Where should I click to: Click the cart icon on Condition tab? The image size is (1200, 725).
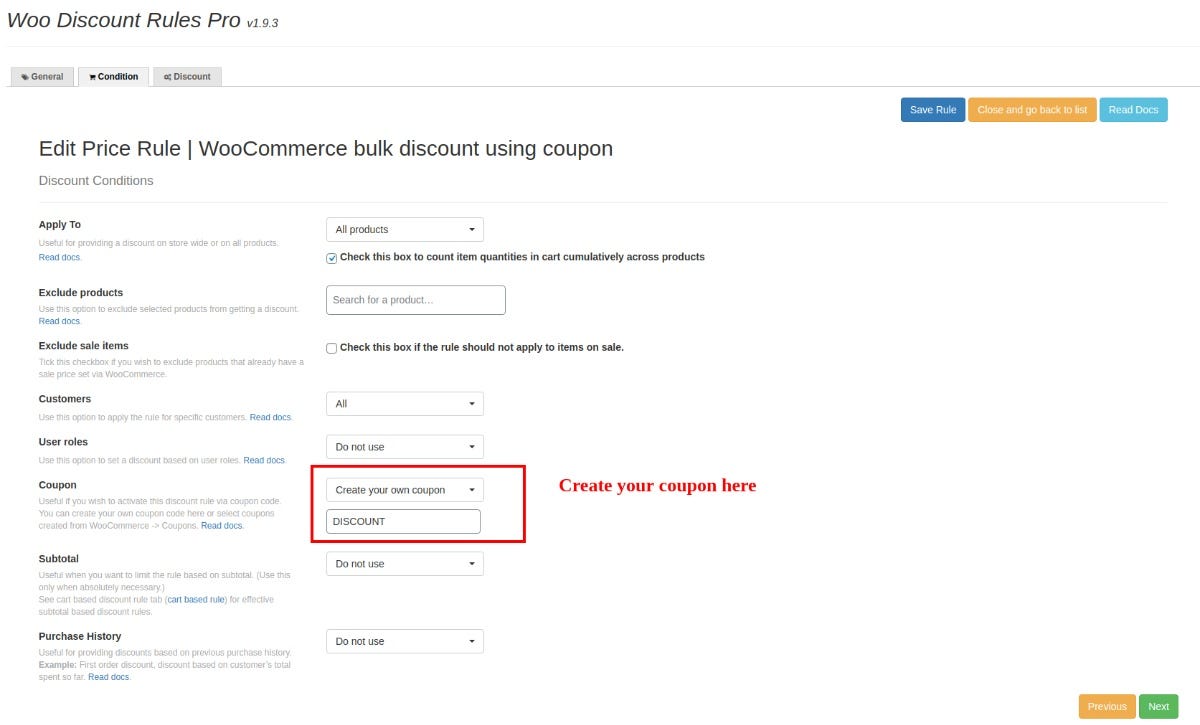point(92,77)
